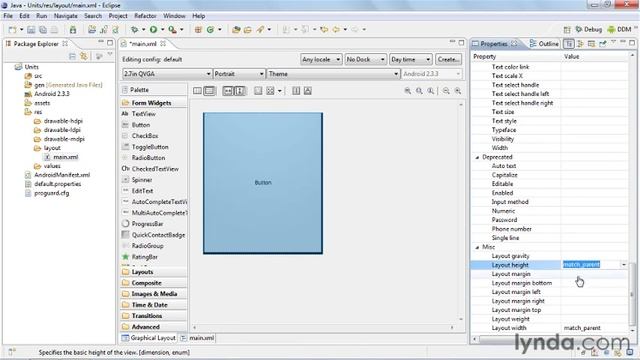Click the rightmost Zoom in magnifier in canvas
Image resolution: width=640 pixels, height=360 pixels.
coord(458,91)
